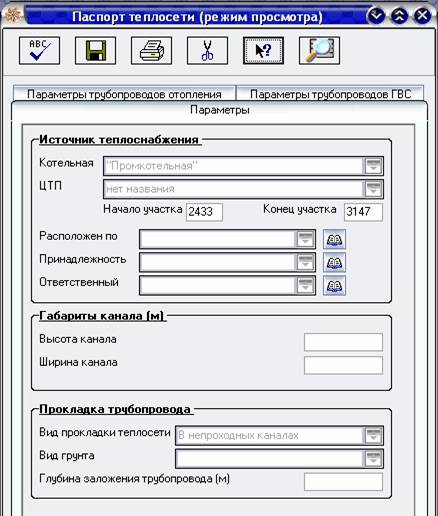This screenshot has height=516, width=438.
Task: Switch to Параметры трубопроводов ГВС tab
Action: 330,94
